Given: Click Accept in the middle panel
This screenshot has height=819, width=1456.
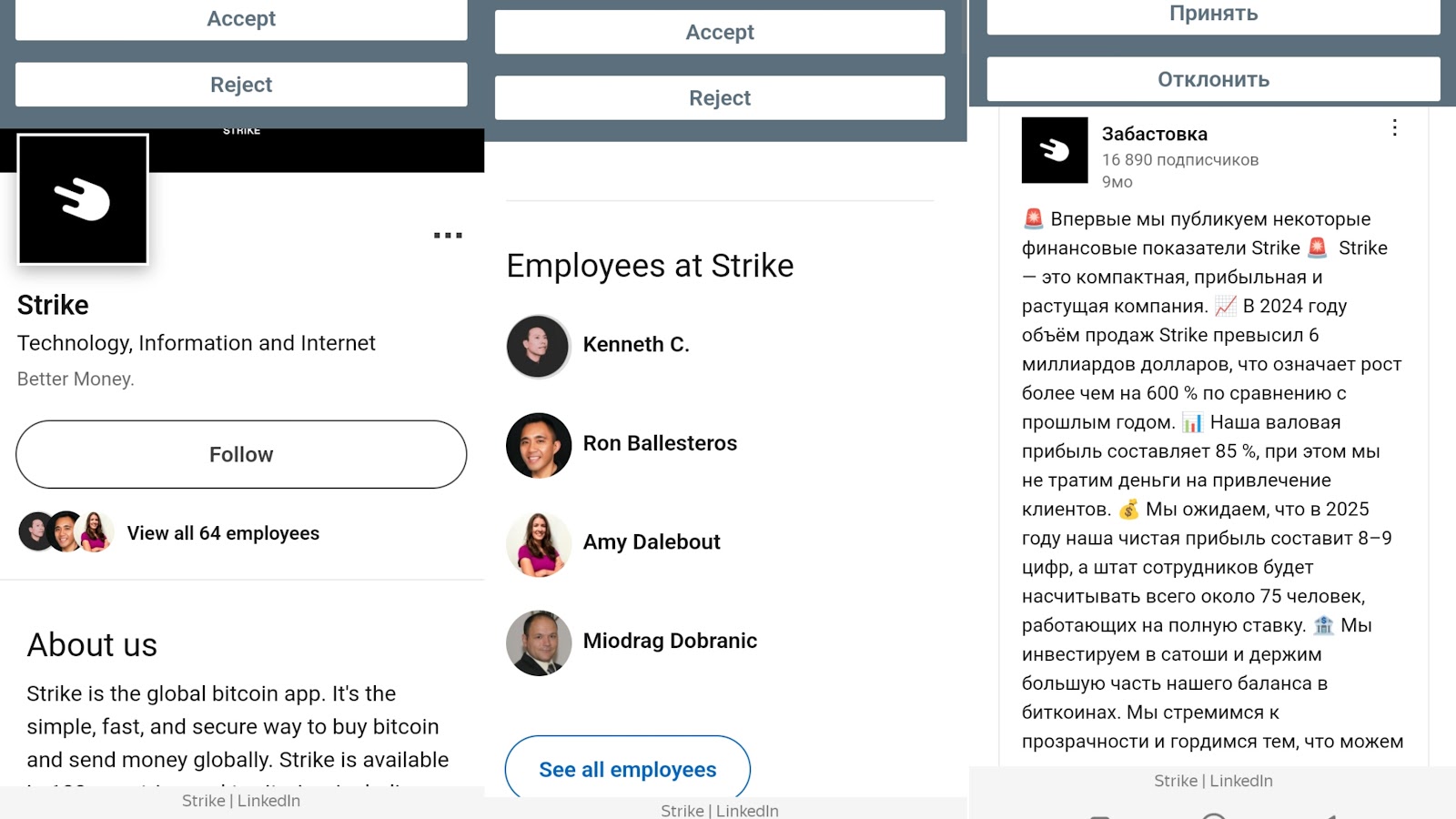Looking at the screenshot, I should pos(720,32).
